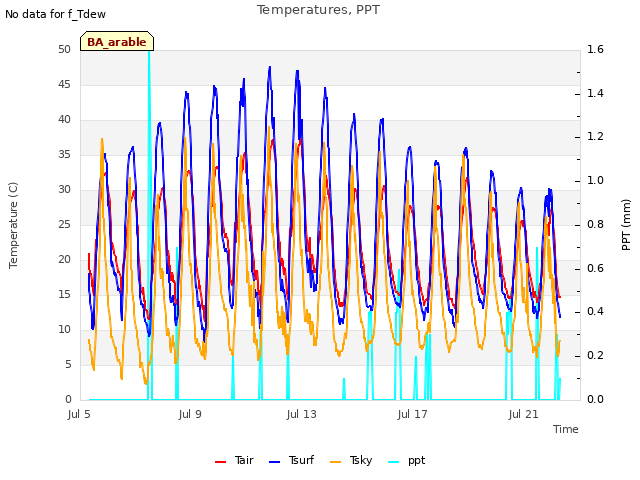The width and height of the screenshot is (640, 480).
Task: Click the chart title Temperatures, PPT
Action: coord(318,10)
